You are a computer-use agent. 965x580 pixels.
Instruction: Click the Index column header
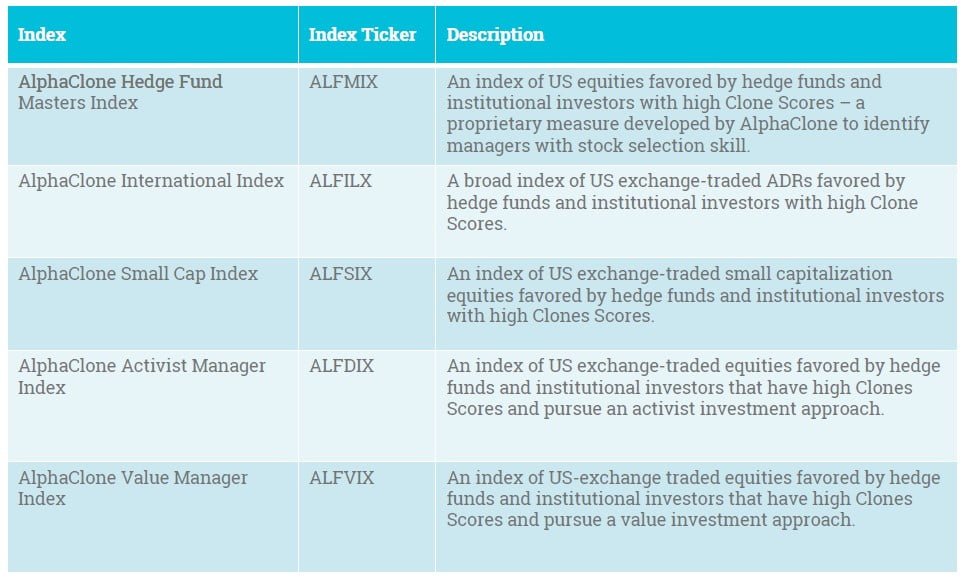42,35
